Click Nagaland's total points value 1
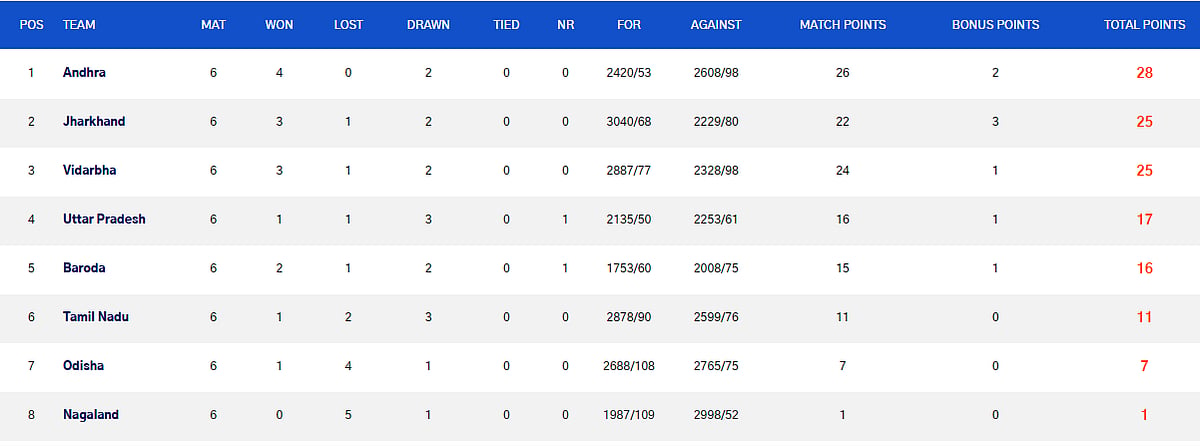 (1144, 415)
